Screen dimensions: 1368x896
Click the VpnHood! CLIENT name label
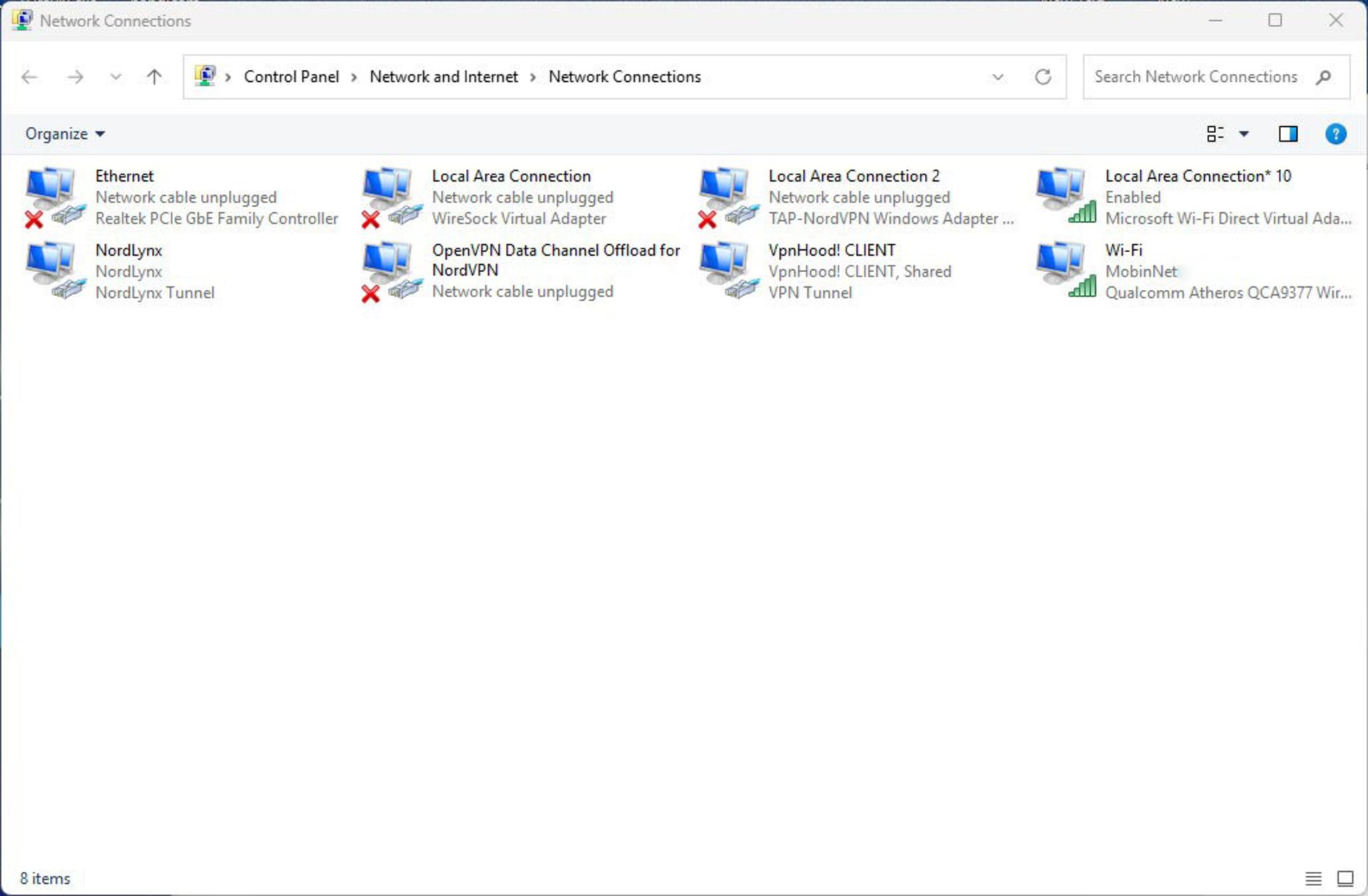831,250
